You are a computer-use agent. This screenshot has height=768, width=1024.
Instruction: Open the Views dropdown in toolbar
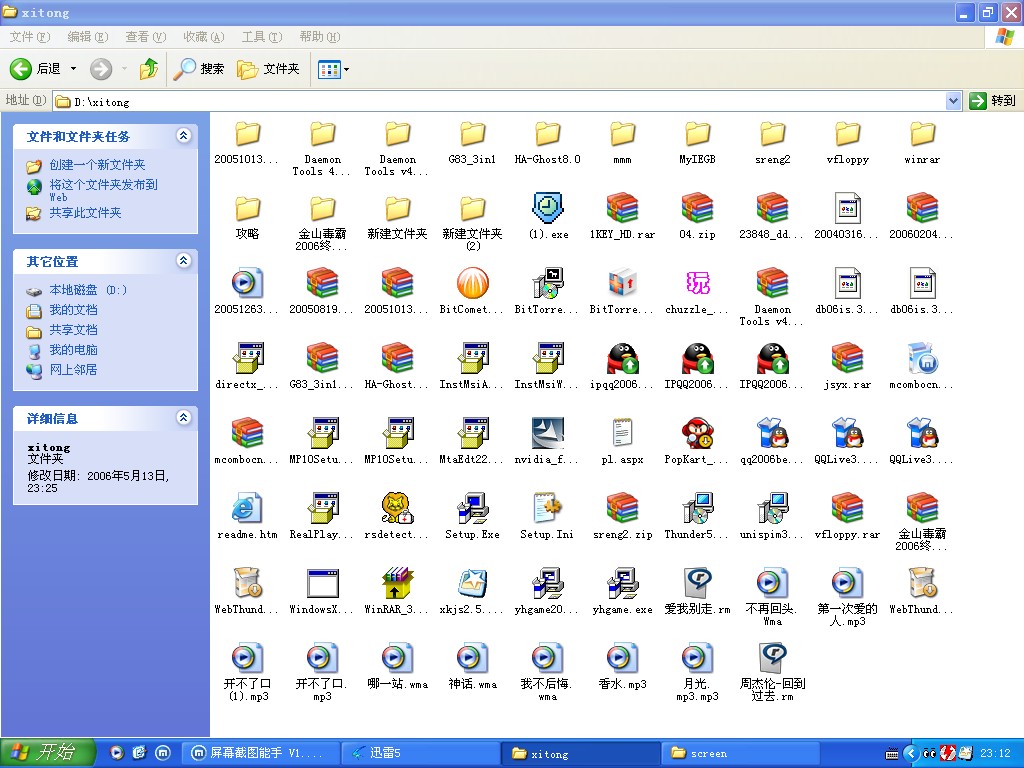[x=333, y=69]
